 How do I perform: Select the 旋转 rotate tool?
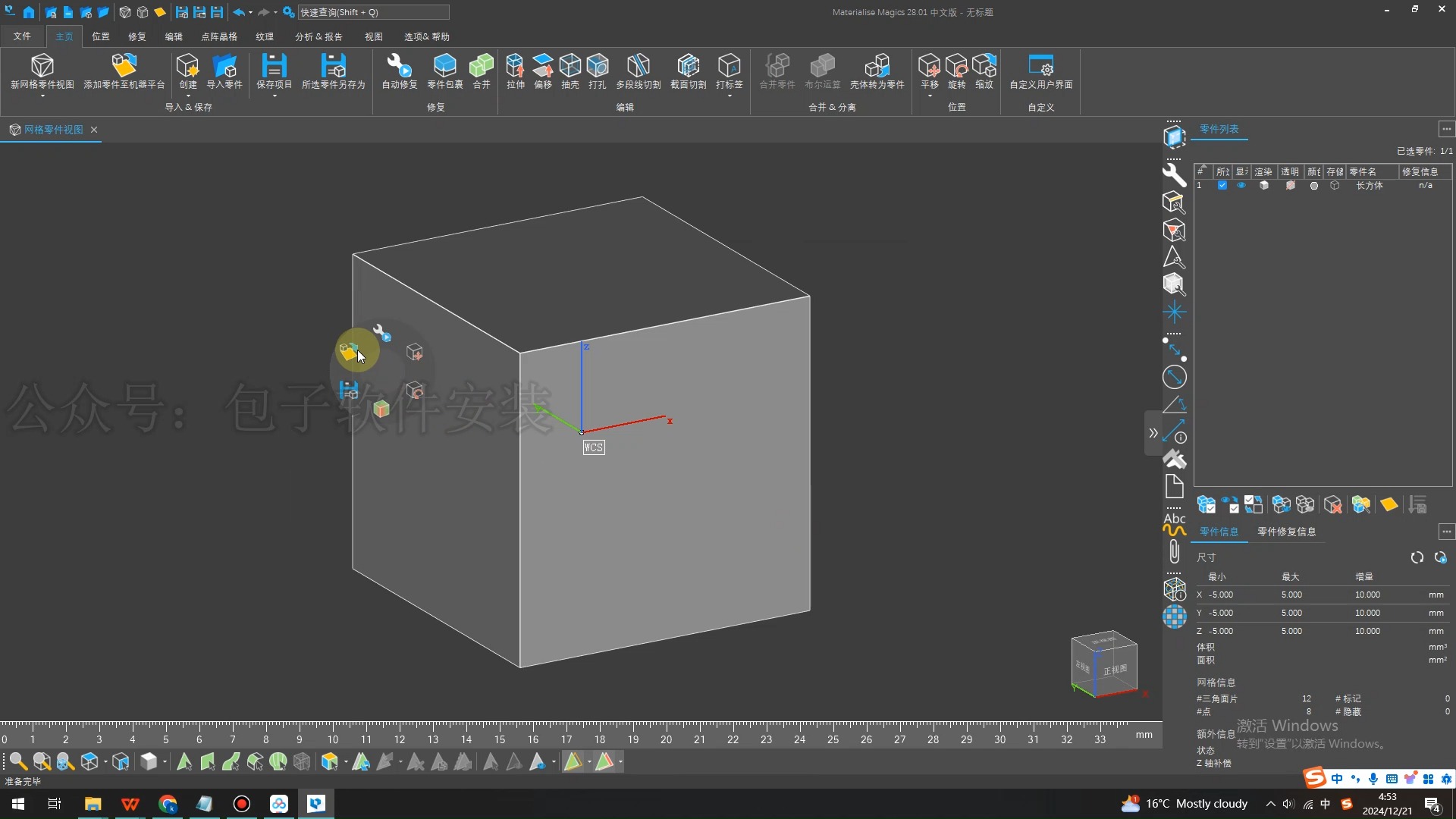pos(956,67)
